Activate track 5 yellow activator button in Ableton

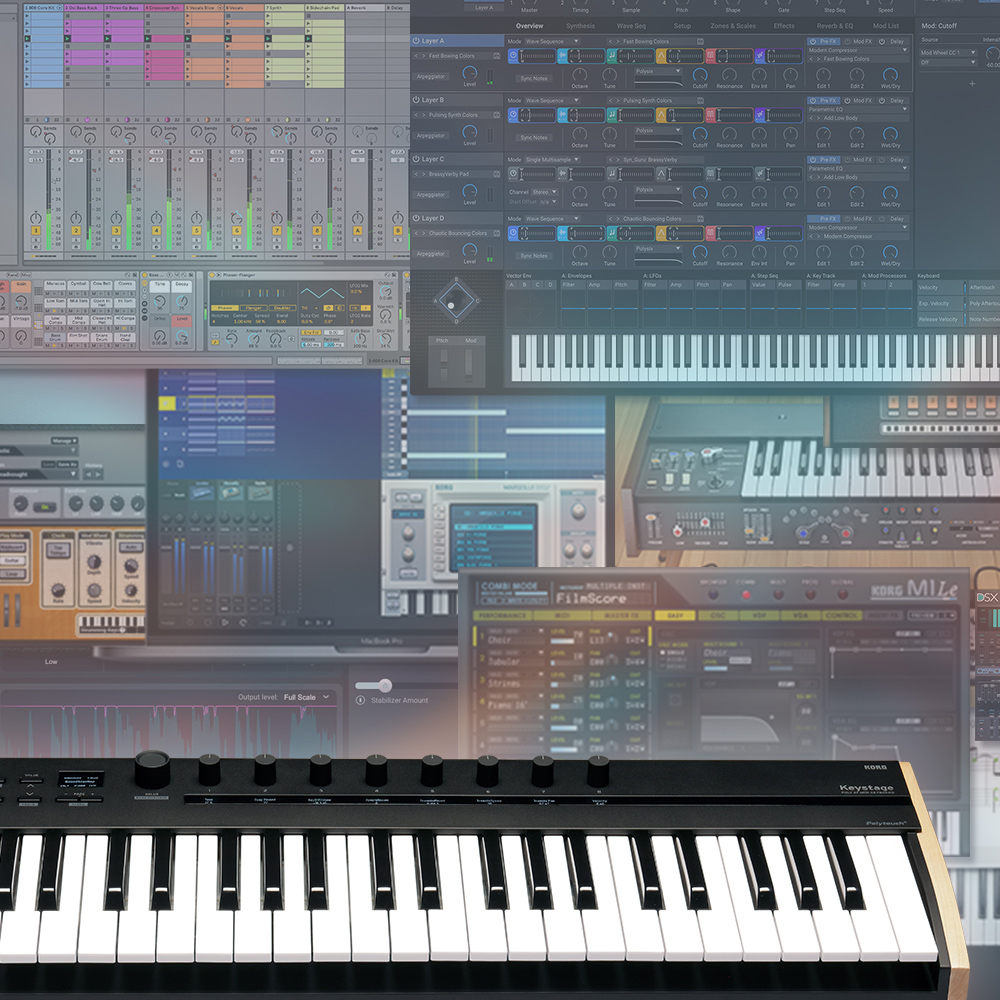coord(196,231)
